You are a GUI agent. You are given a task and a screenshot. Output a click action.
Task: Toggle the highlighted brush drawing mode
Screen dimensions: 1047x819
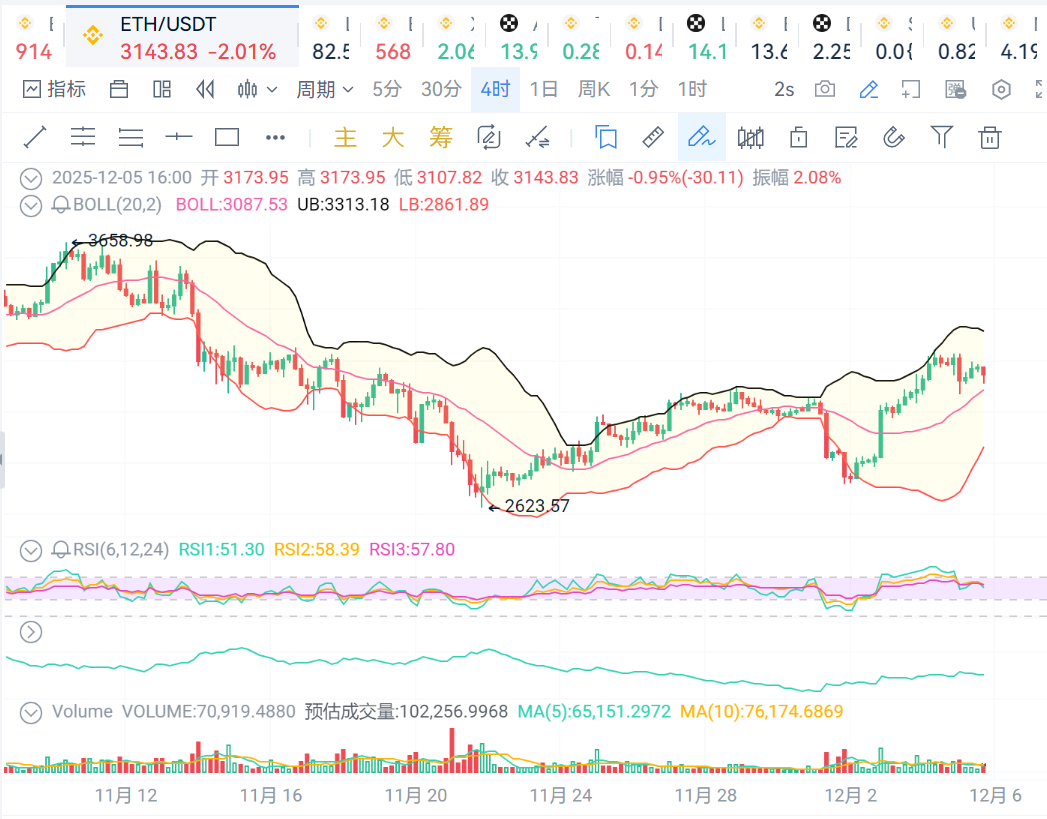pyautogui.click(x=702, y=137)
